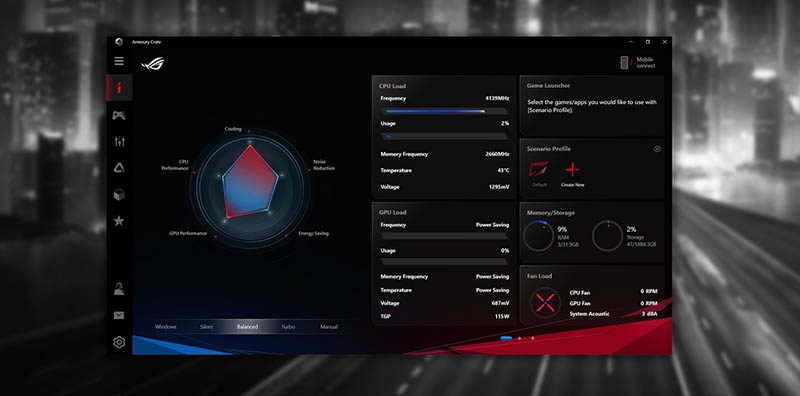Click the GPU Load panel title

(392, 212)
